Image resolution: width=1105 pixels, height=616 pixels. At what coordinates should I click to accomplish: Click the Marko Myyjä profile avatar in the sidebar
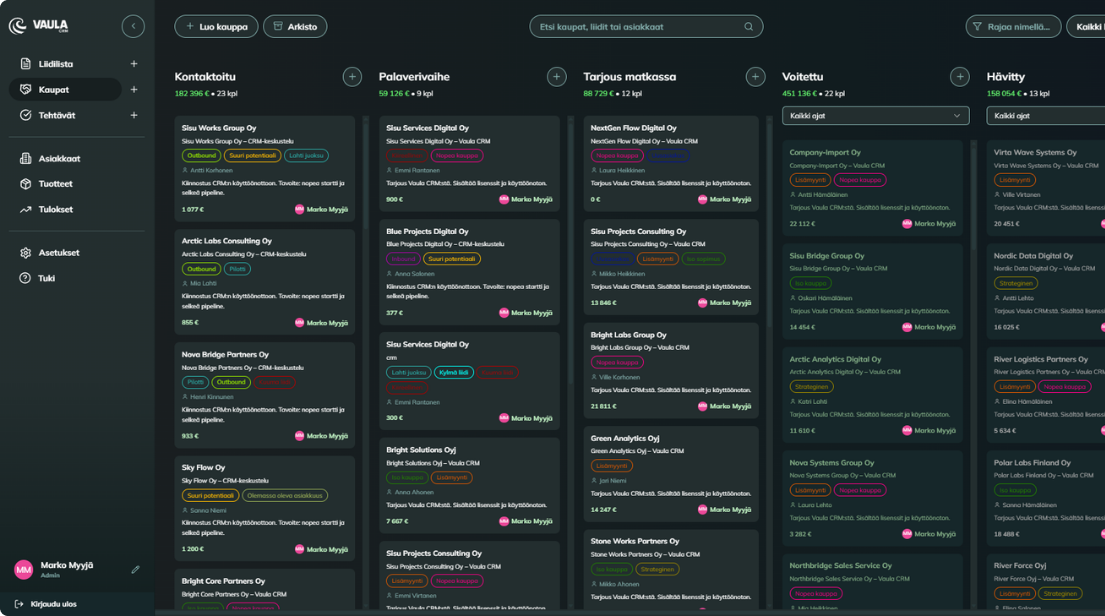point(23,569)
